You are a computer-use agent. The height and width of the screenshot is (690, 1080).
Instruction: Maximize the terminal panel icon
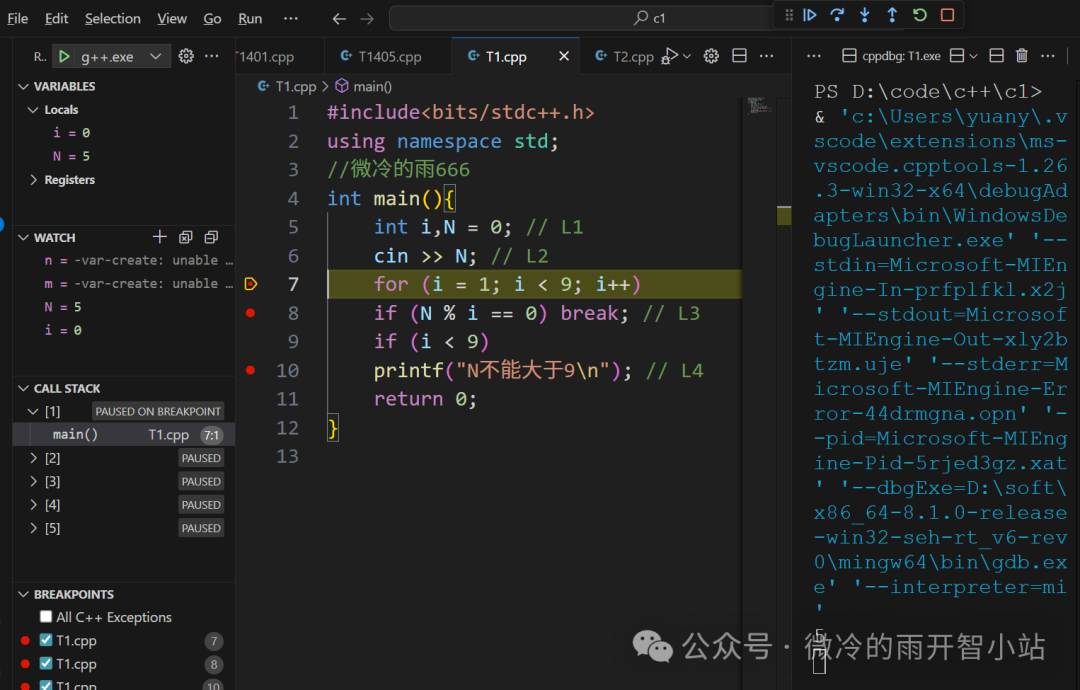996,56
